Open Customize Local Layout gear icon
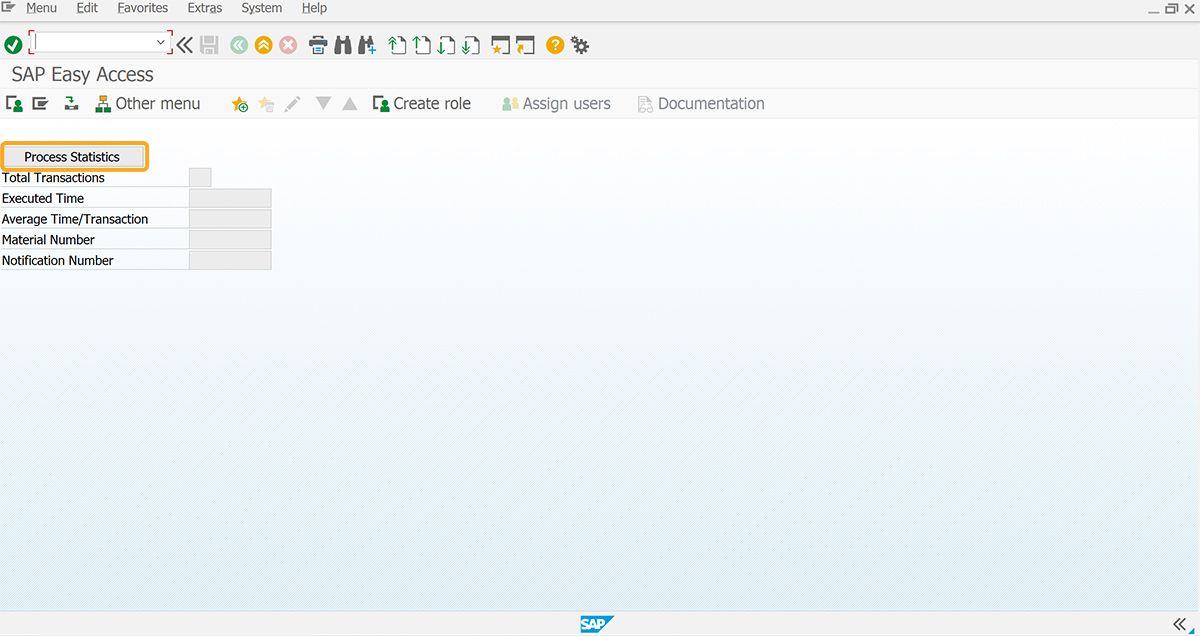Image resolution: width=1200 pixels, height=636 pixels. point(580,45)
